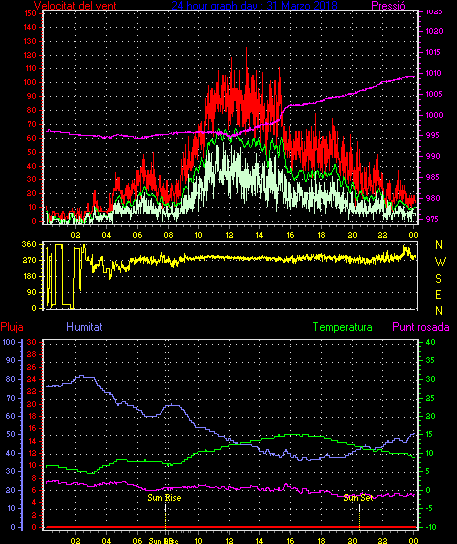Click the 'Sun Rise' marker label
This screenshot has height=544, width=457.
[164, 498]
